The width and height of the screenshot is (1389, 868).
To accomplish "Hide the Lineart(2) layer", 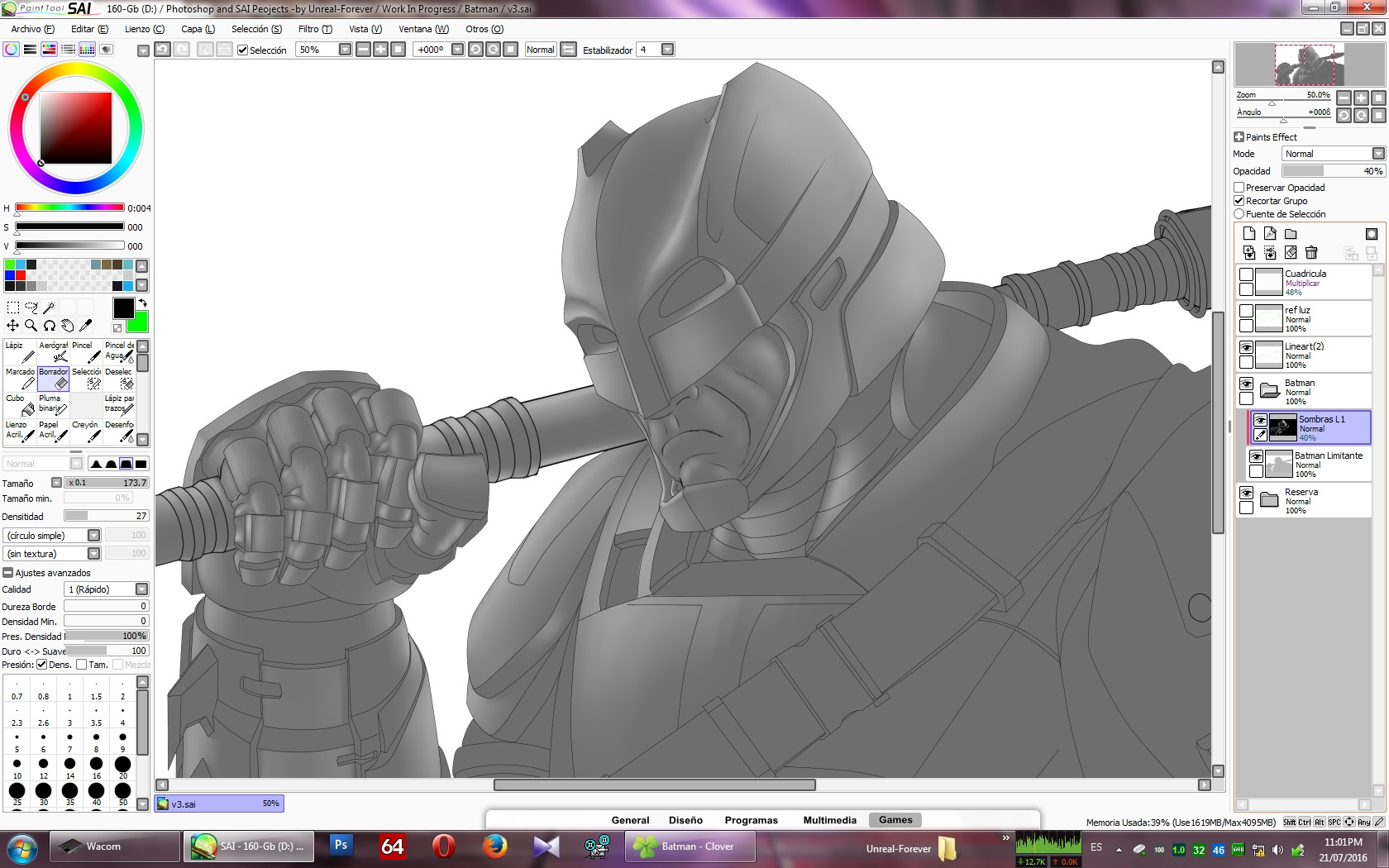I will click(1246, 348).
